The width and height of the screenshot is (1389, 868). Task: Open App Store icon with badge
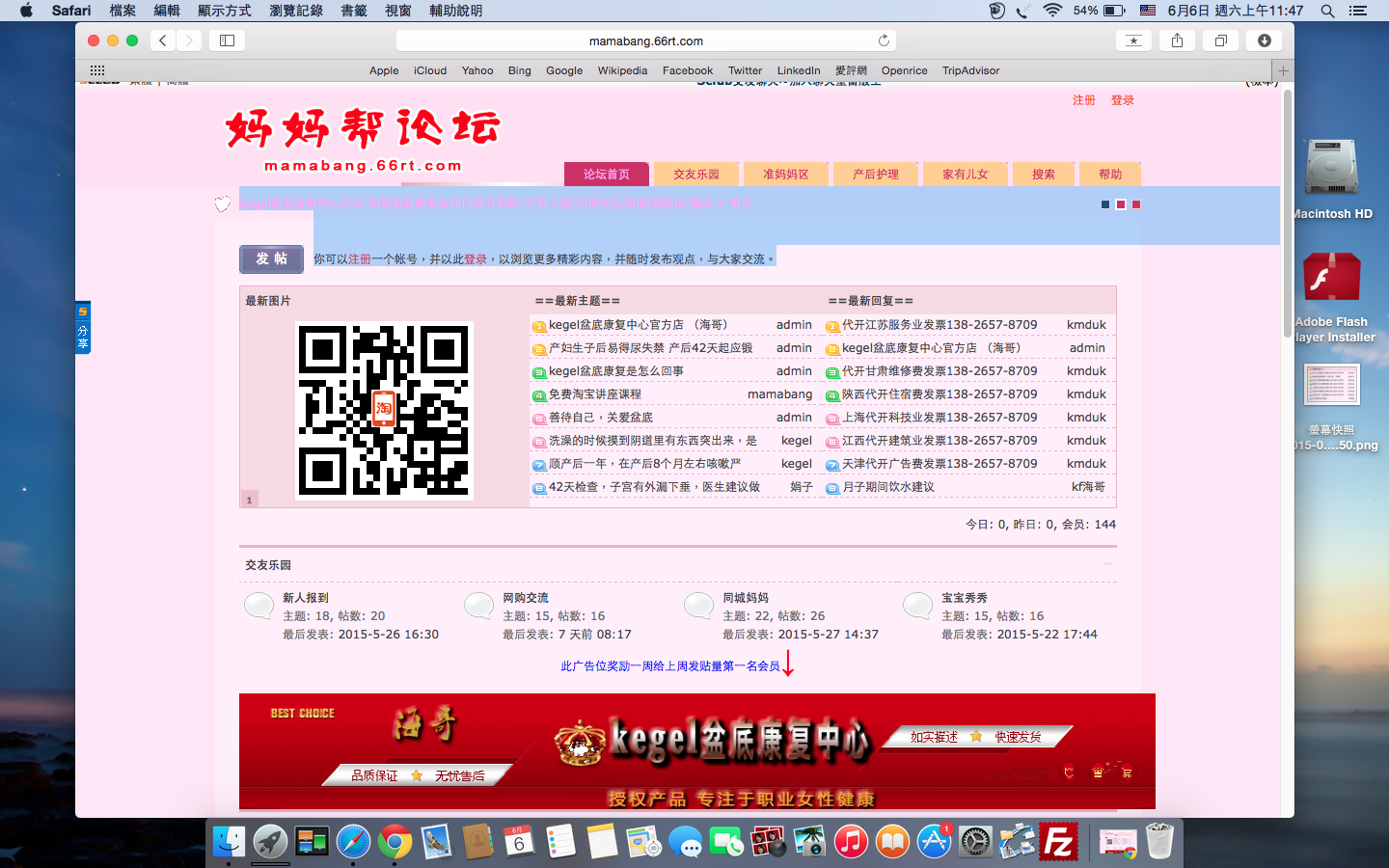(934, 842)
